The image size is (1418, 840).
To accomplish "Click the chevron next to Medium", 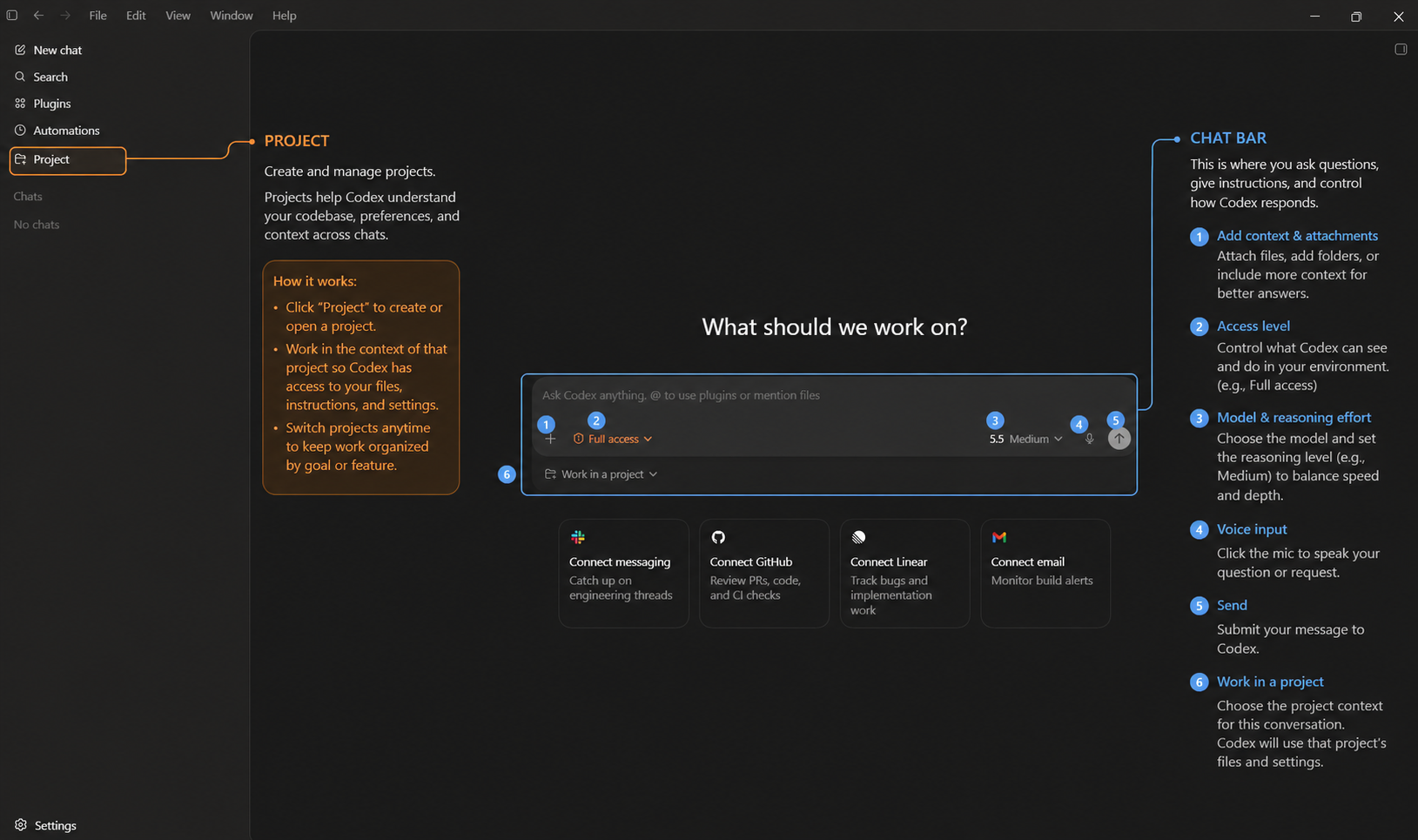I will 1058,439.
